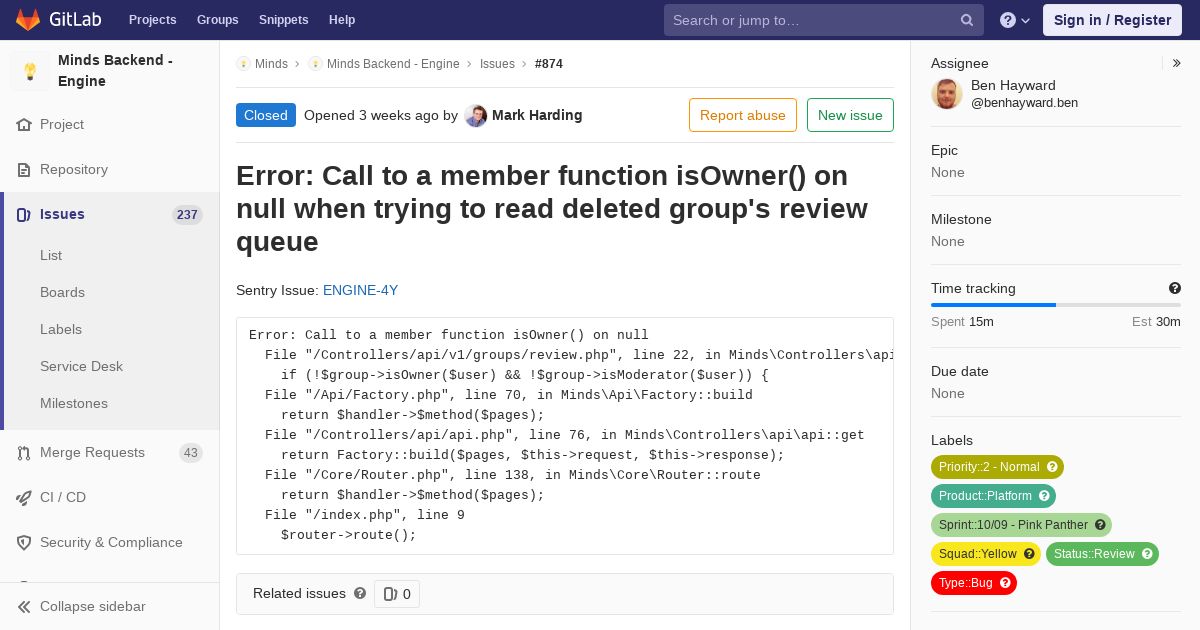Click the search magnifier icon
Image resolution: width=1200 pixels, height=630 pixels.
point(967,20)
